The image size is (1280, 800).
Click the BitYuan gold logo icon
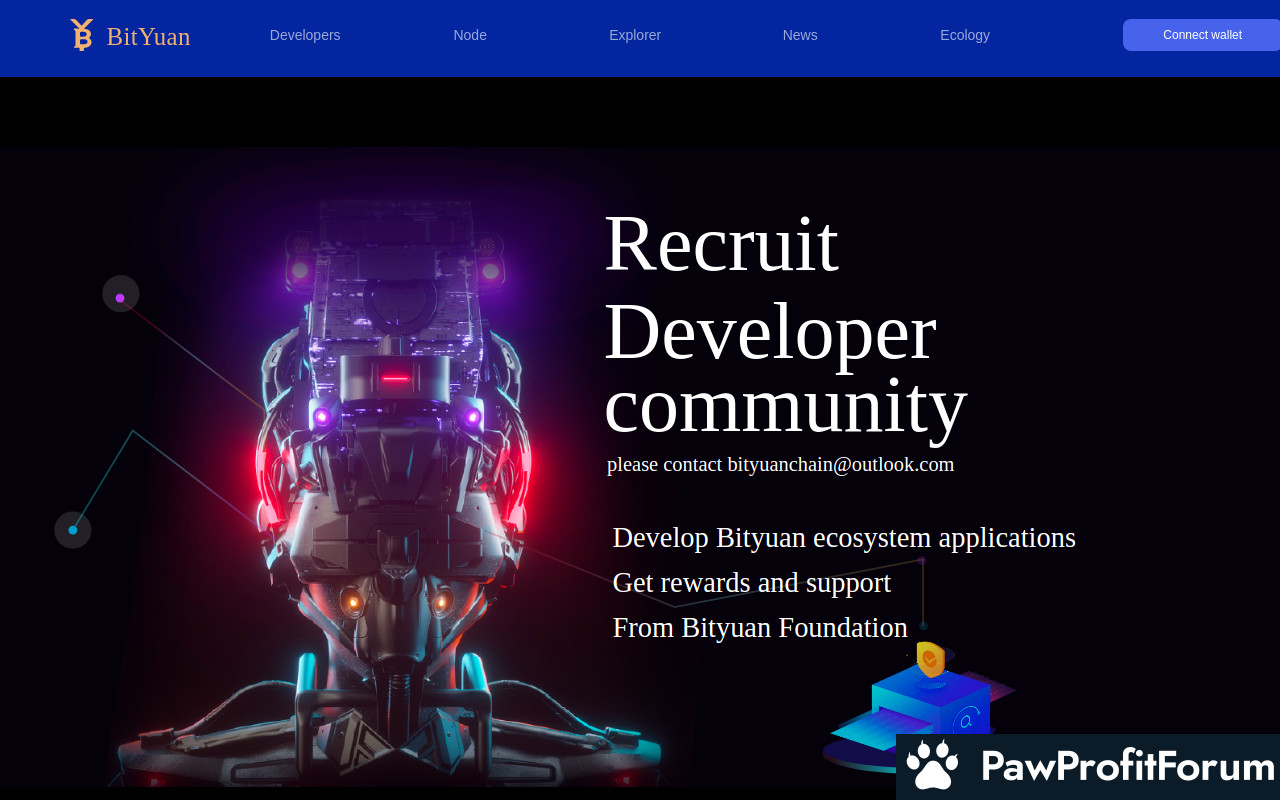pos(81,35)
